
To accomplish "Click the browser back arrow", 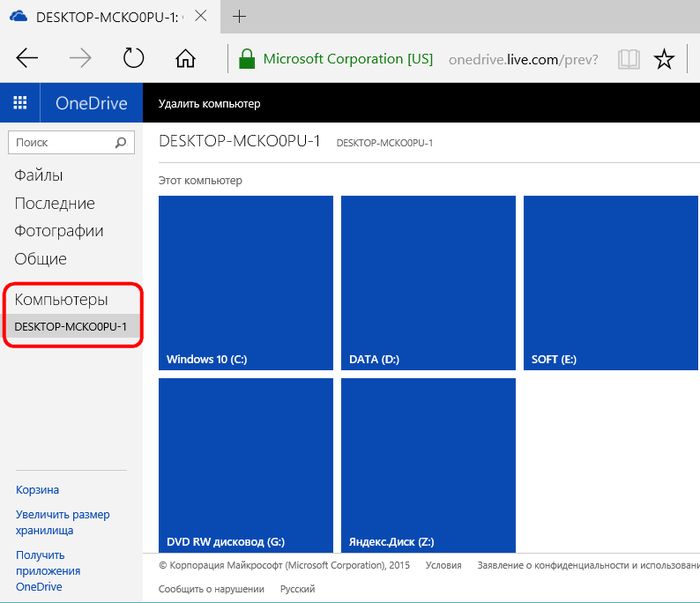I will click(x=27, y=59).
